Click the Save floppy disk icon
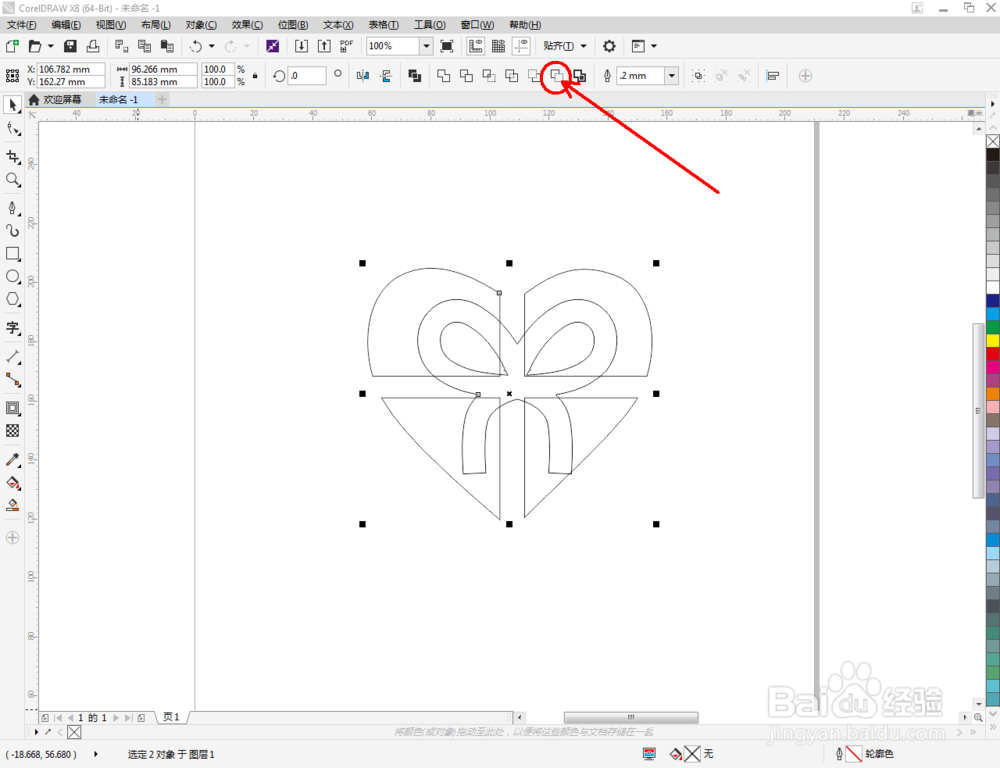The height and width of the screenshot is (768, 1000). pyautogui.click(x=70, y=46)
